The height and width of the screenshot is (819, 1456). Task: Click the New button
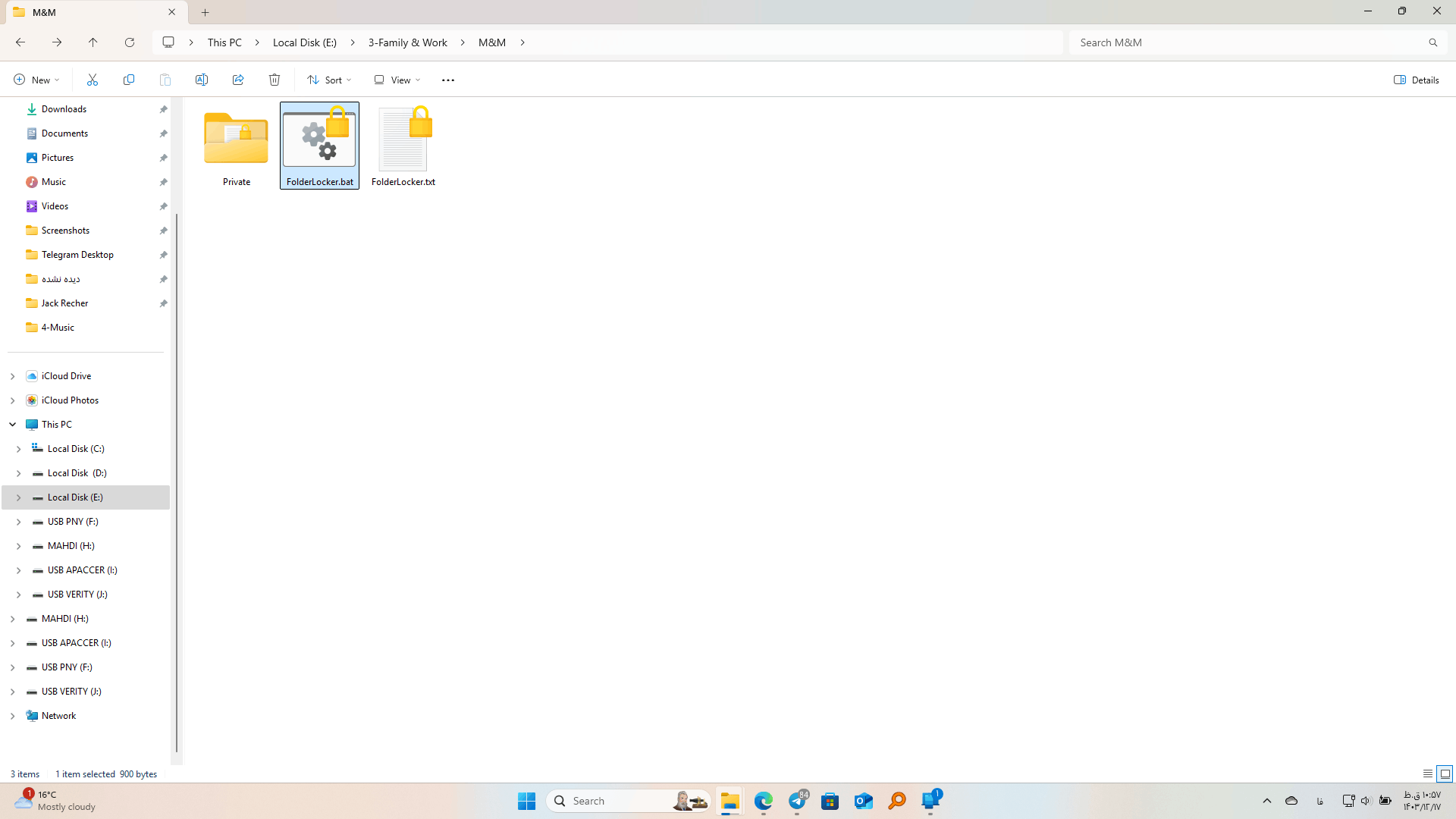coord(36,80)
